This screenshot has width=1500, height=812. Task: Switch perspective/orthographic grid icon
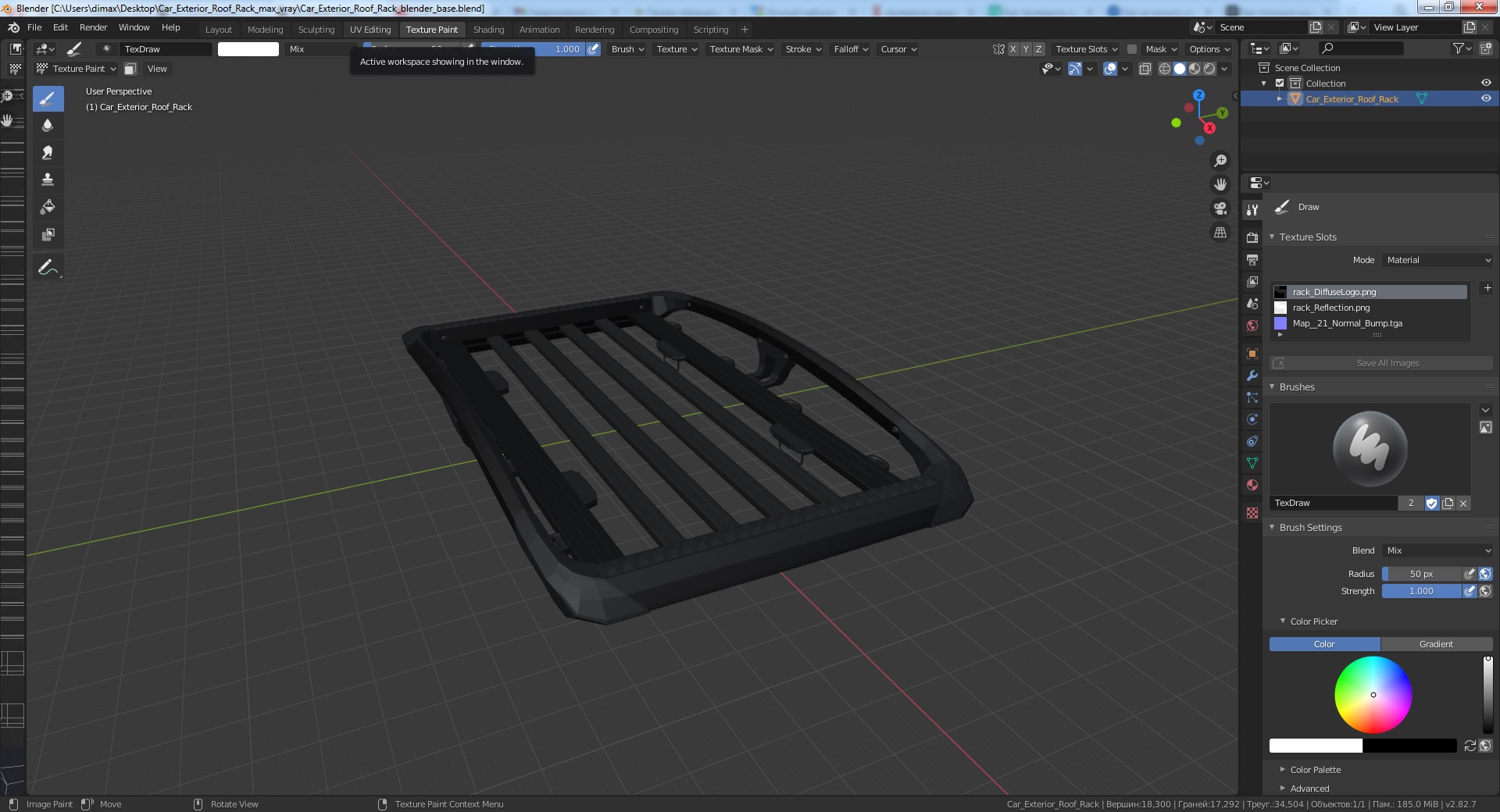click(x=1220, y=233)
